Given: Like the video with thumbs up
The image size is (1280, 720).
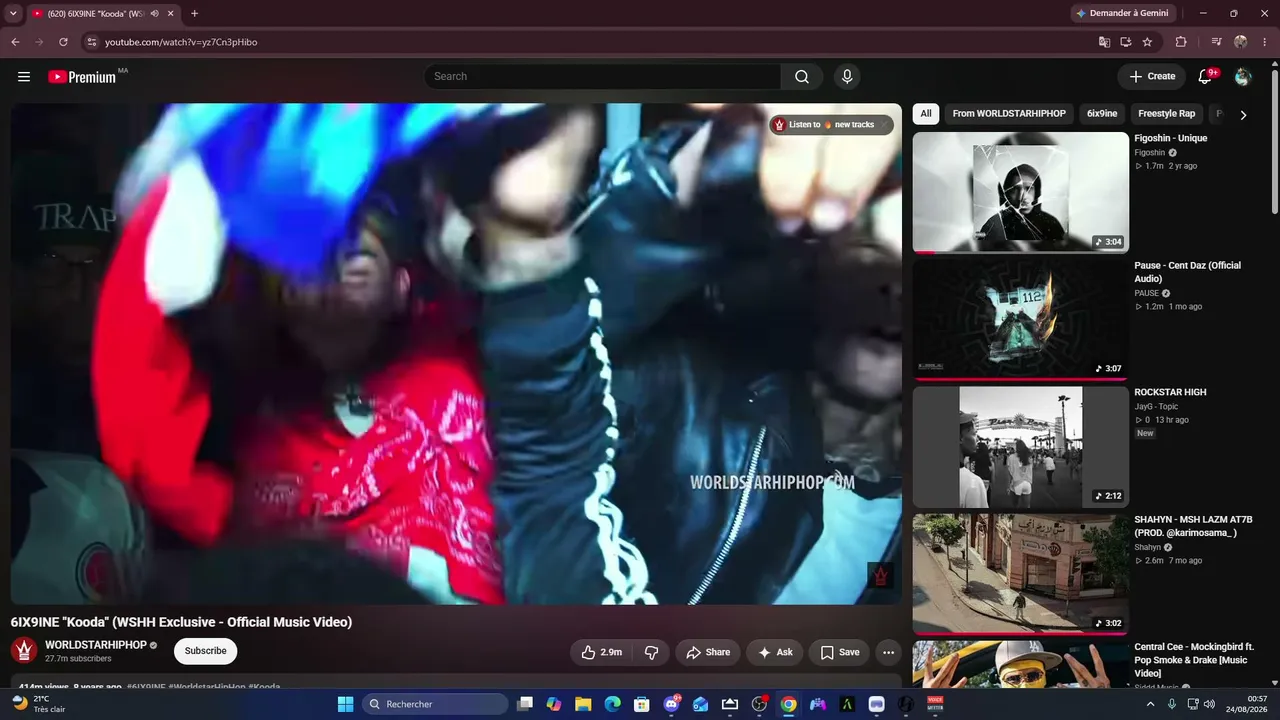Looking at the screenshot, I should click(x=602, y=652).
